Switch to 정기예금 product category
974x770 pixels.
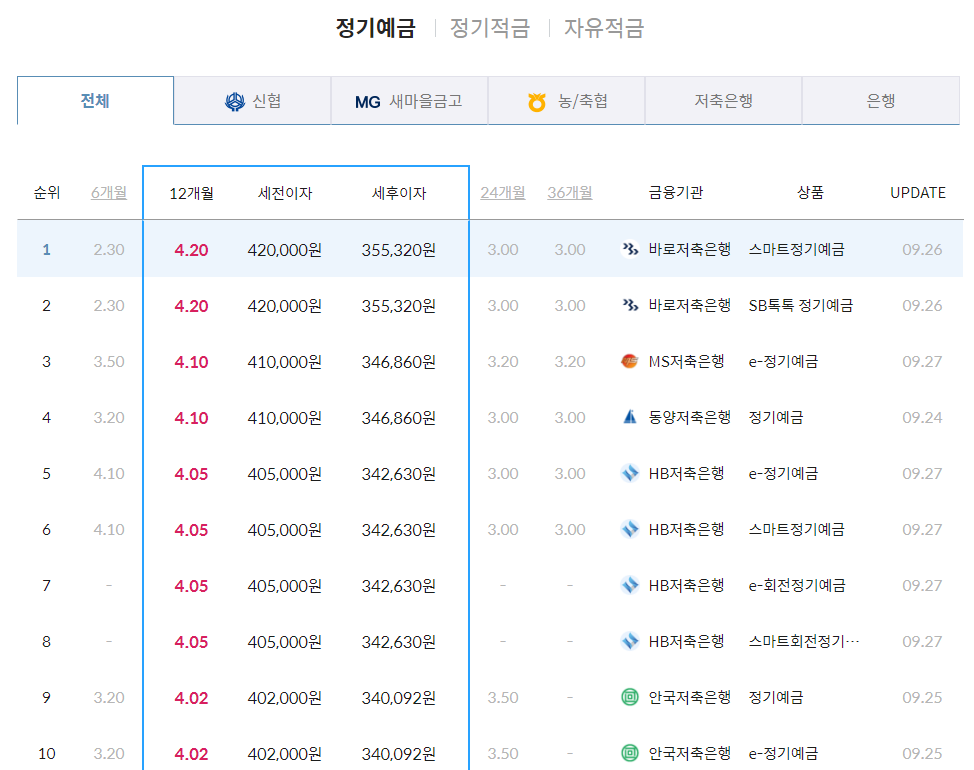375,28
